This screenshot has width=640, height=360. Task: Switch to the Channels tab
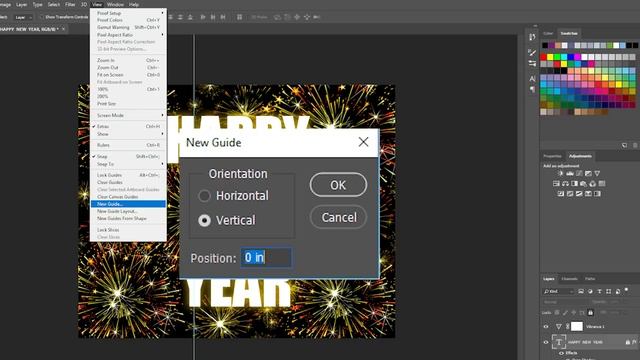click(569, 279)
